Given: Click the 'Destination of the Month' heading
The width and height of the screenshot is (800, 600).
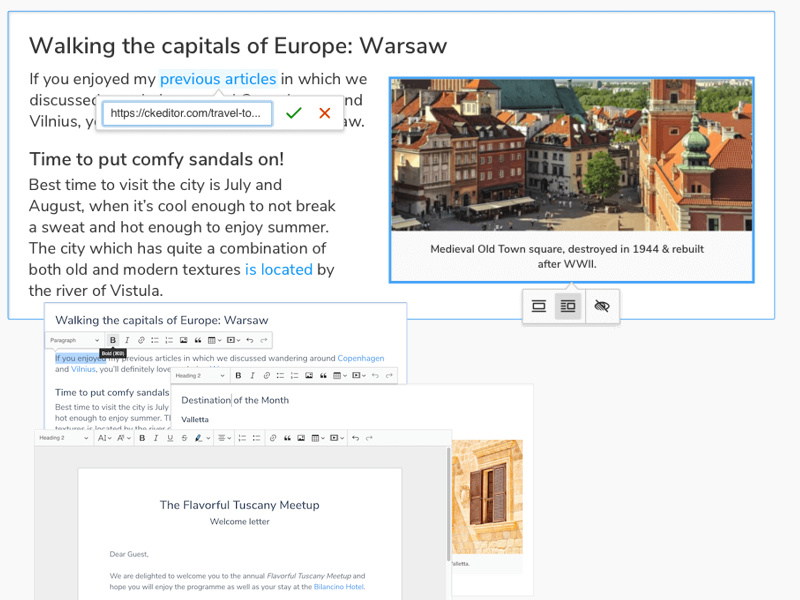Looking at the screenshot, I should tap(235, 400).
